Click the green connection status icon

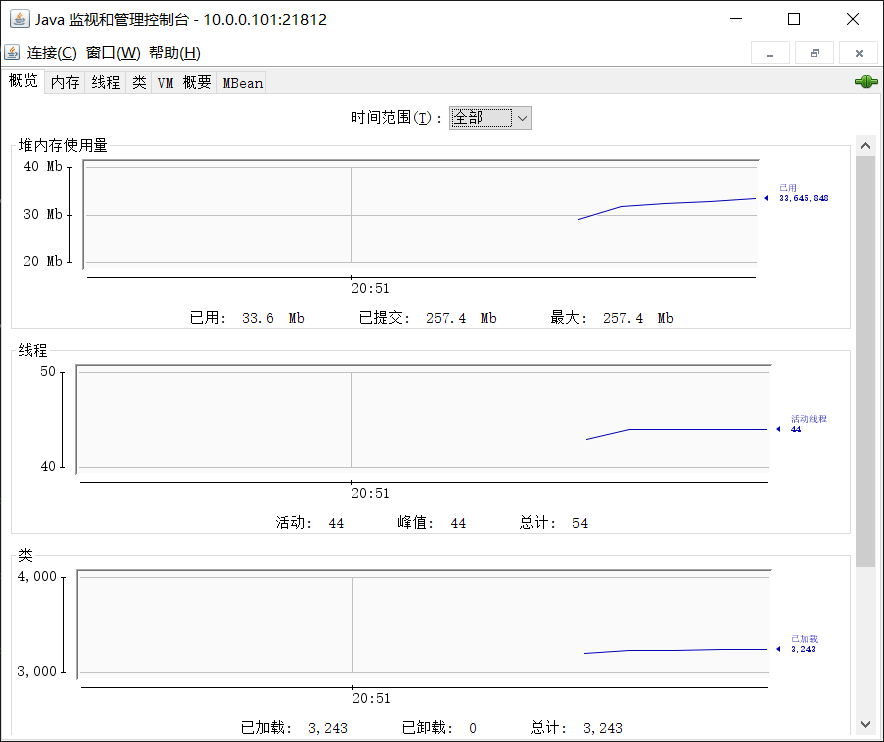(866, 82)
